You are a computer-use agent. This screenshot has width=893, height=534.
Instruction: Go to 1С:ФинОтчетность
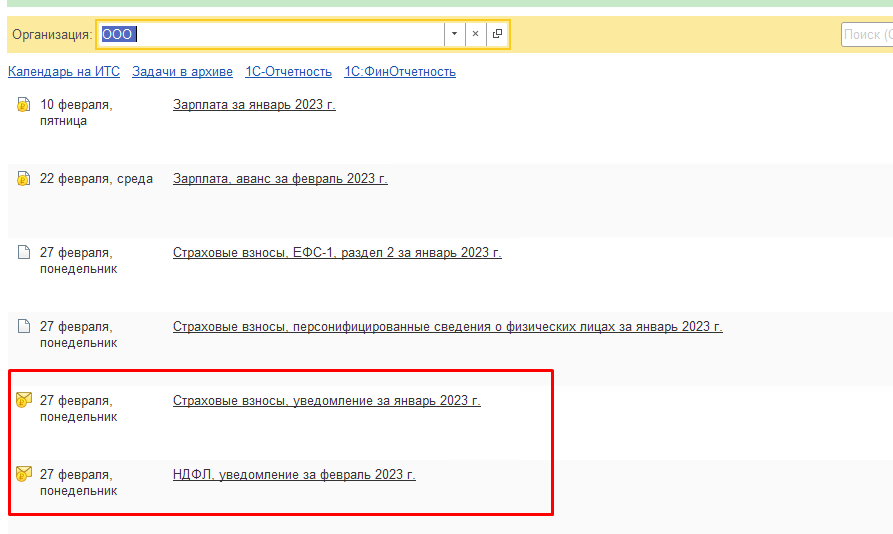400,72
